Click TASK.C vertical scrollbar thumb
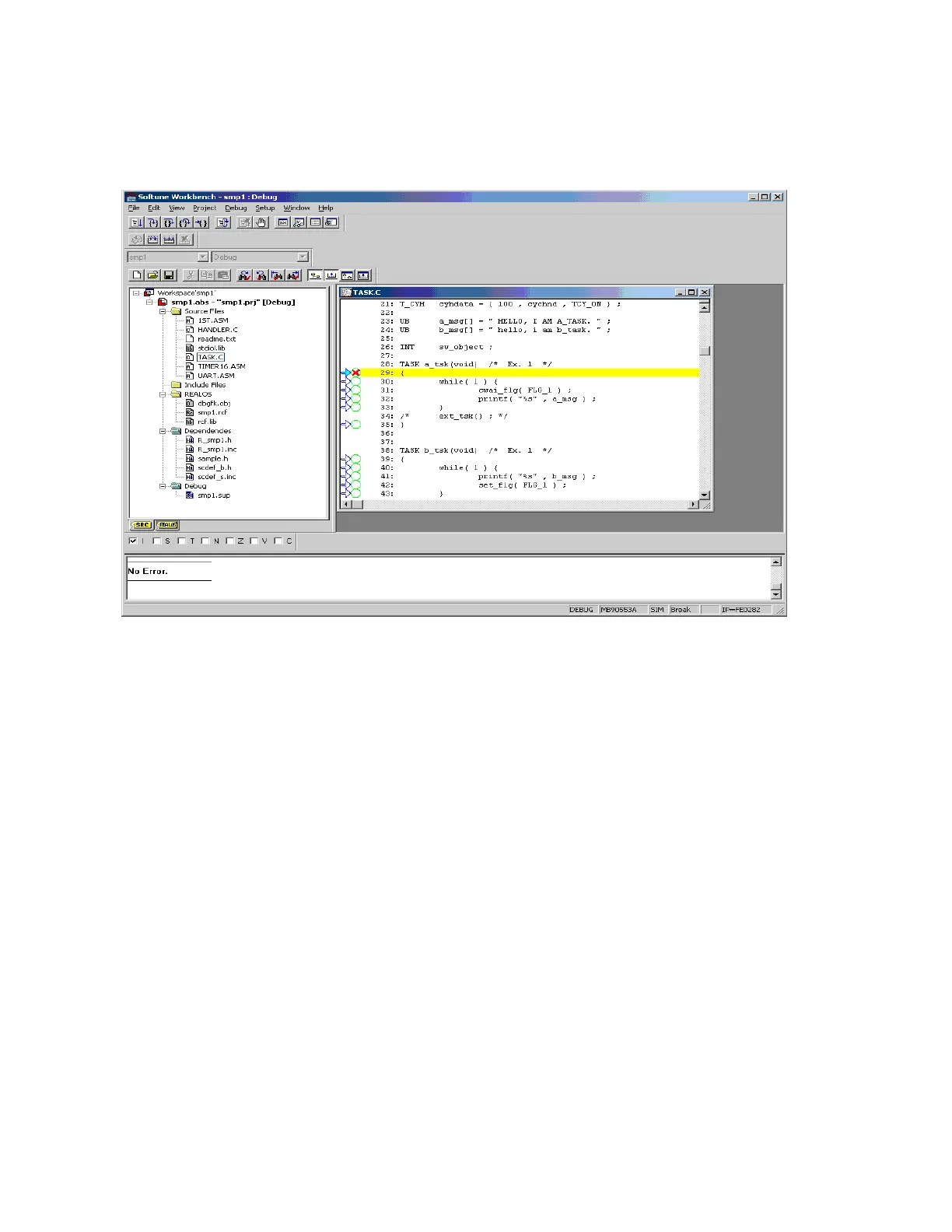 (705, 350)
